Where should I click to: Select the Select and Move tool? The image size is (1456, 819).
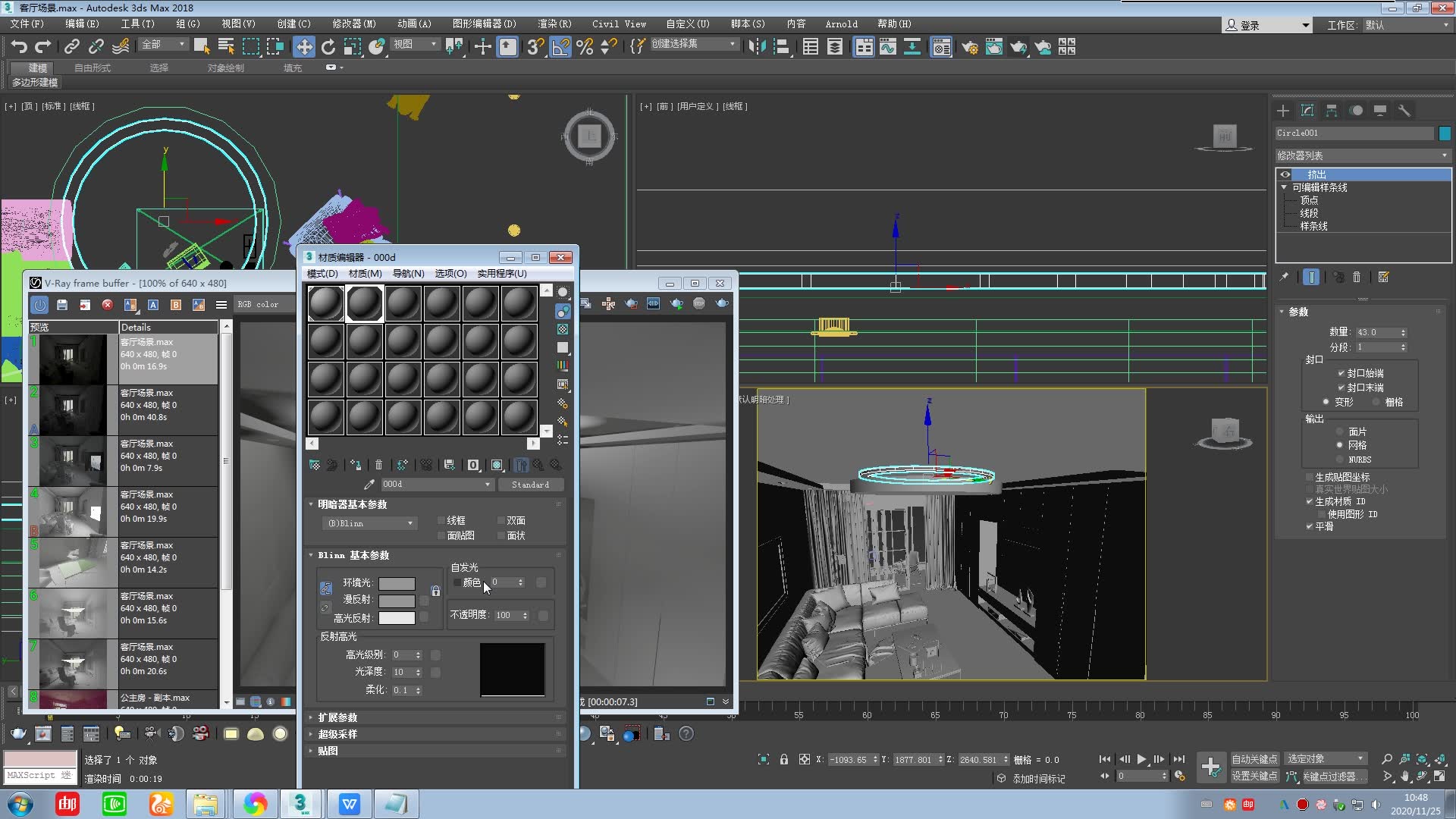303,46
